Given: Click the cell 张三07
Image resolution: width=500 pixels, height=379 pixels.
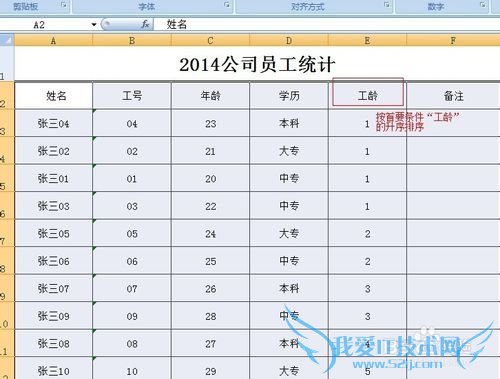Looking at the screenshot, I should point(53,288).
